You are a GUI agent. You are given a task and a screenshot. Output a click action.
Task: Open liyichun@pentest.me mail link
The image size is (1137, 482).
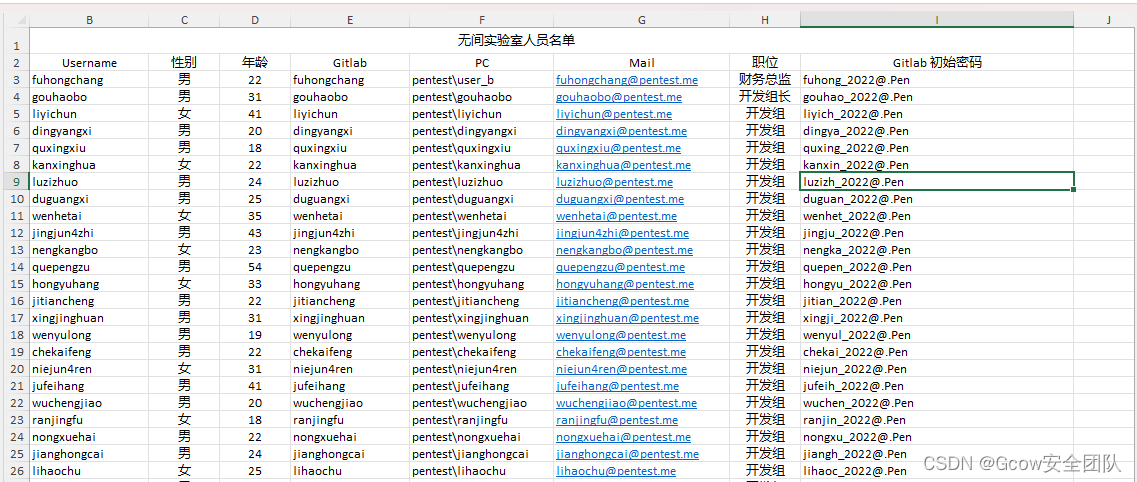point(613,115)
